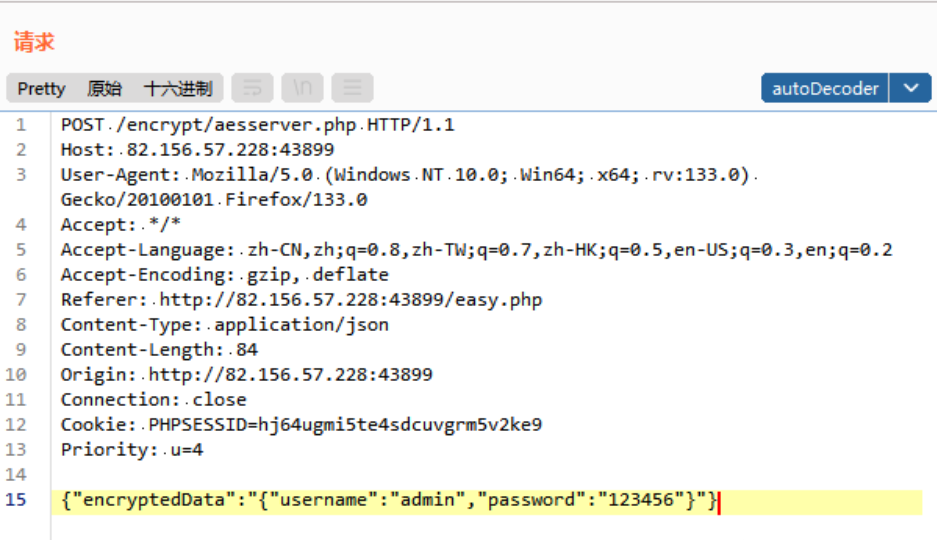Click the Cookie PHPSESSID line
Viewport: 937px width, 540px height.
point(301,425)
